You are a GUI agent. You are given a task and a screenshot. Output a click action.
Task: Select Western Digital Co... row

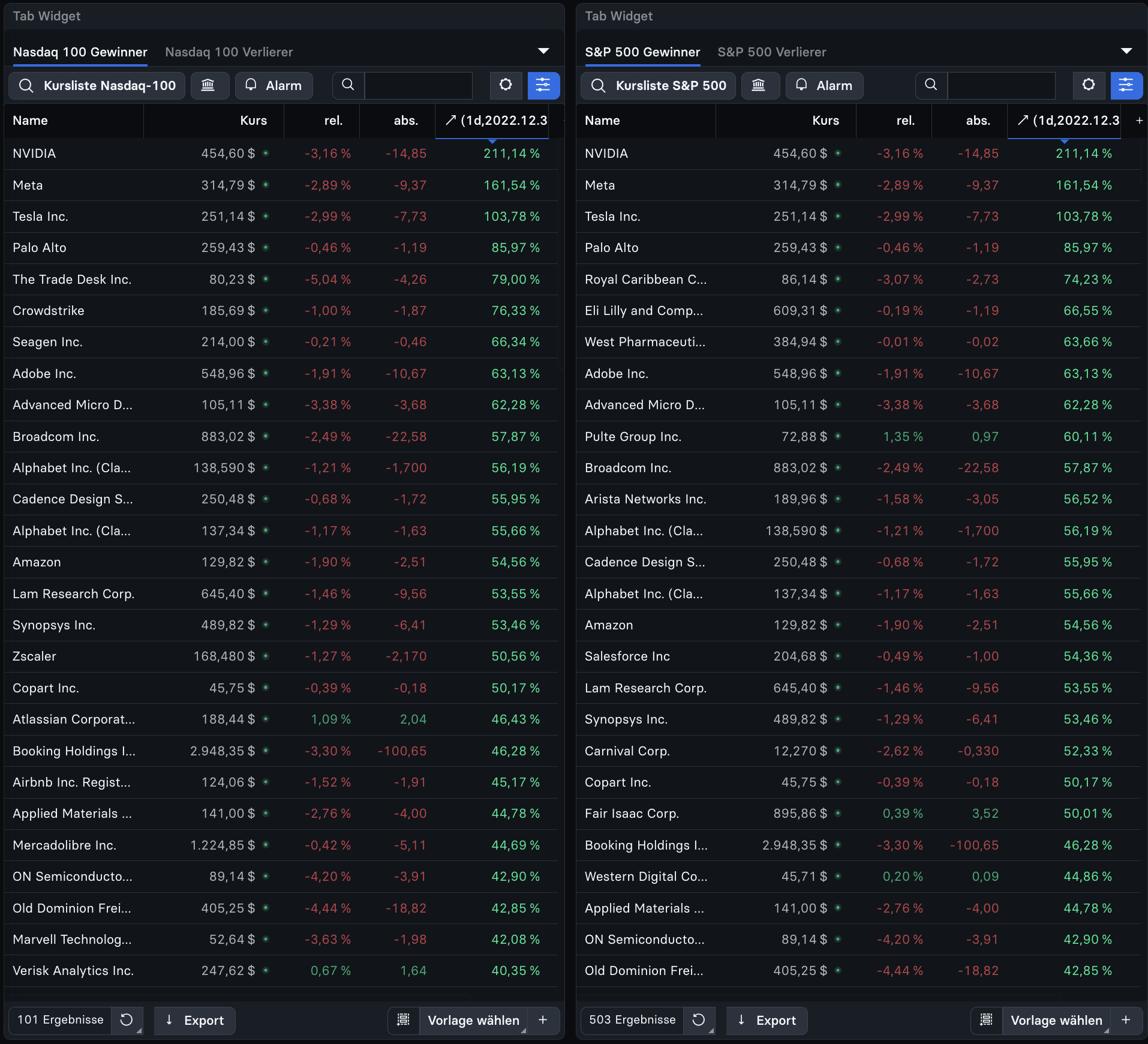click(858, 877)
